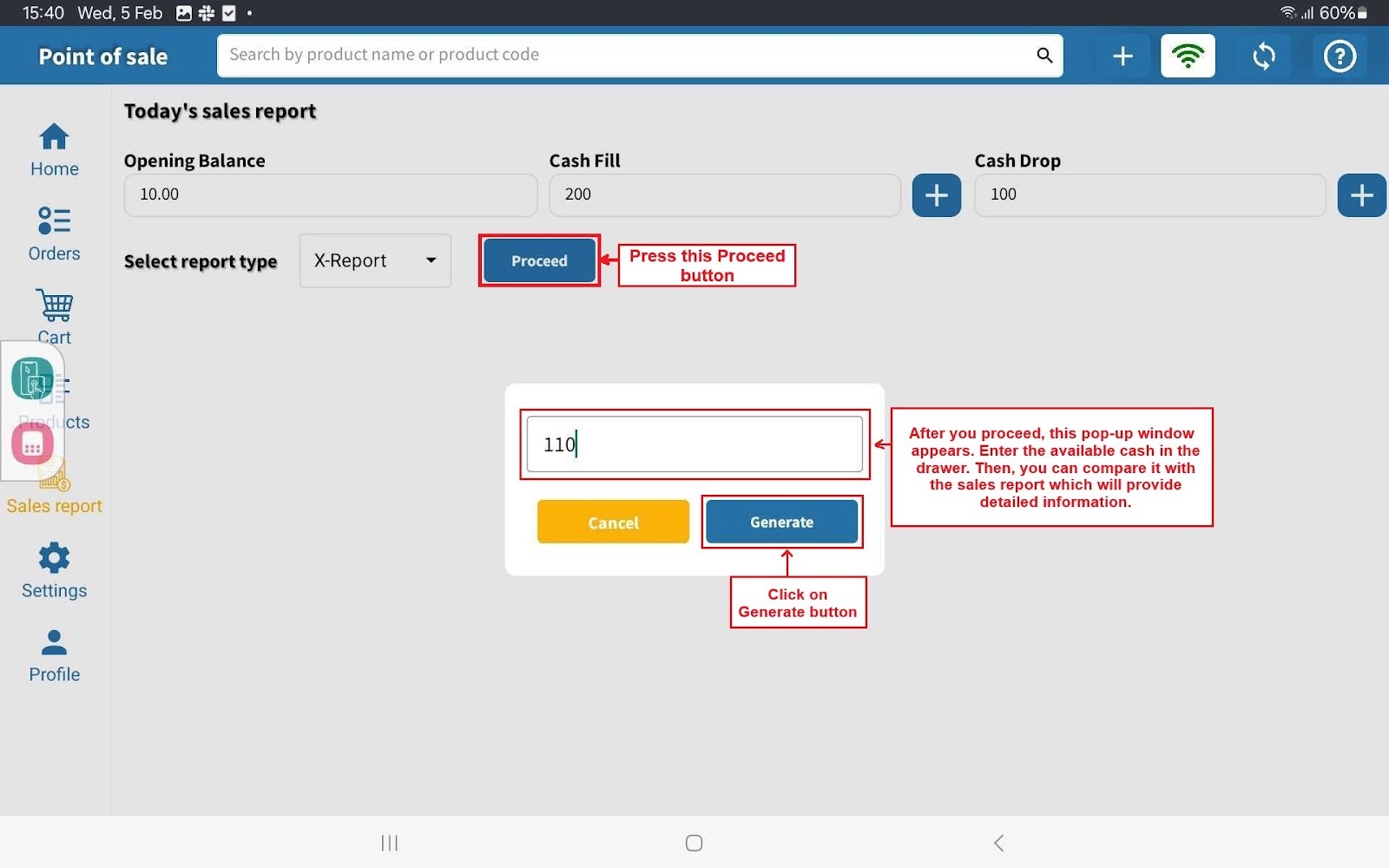
Task: Go to Home in sidebar
Action: (54, 150)
